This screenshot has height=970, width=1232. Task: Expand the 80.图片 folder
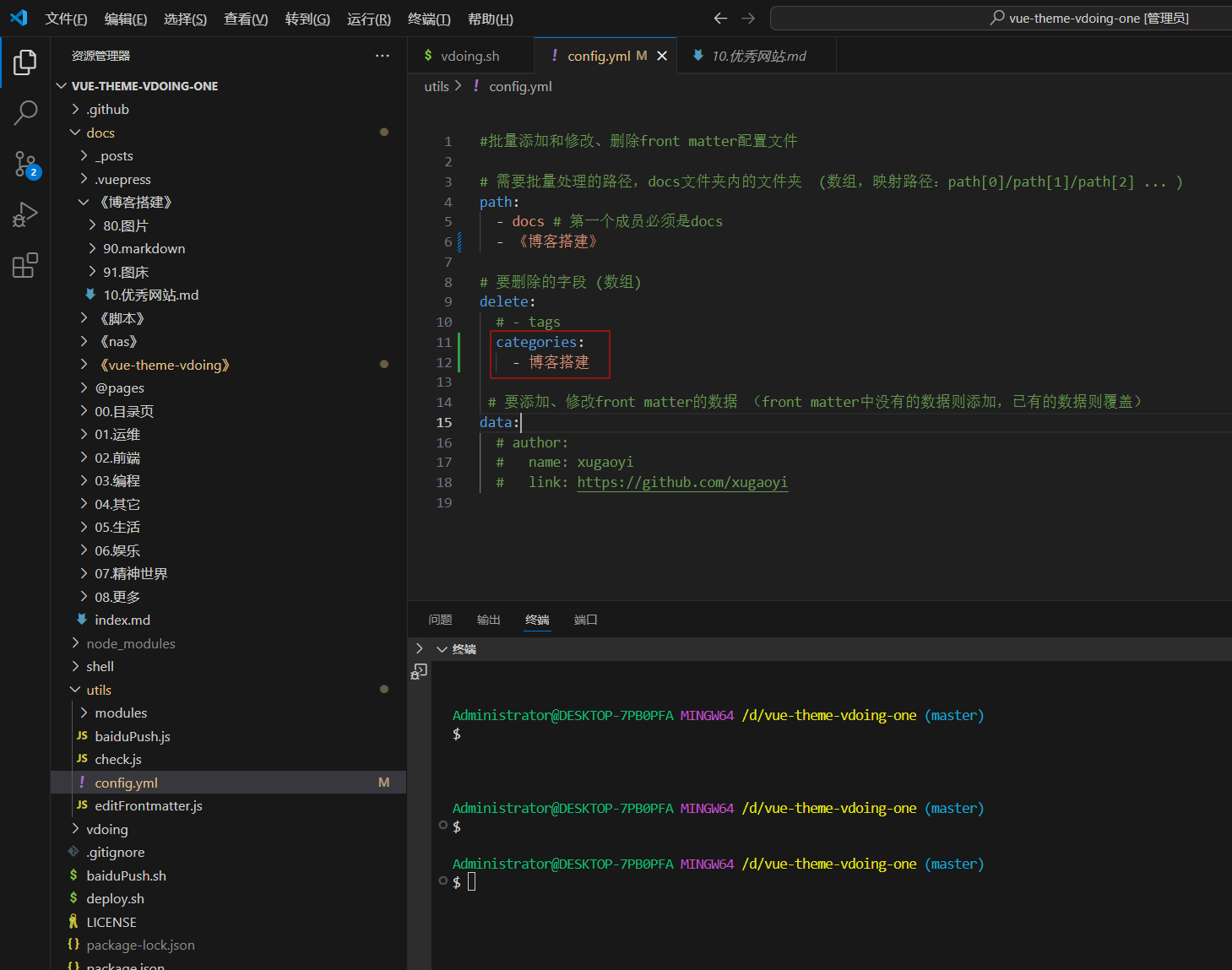click(228, 225)
